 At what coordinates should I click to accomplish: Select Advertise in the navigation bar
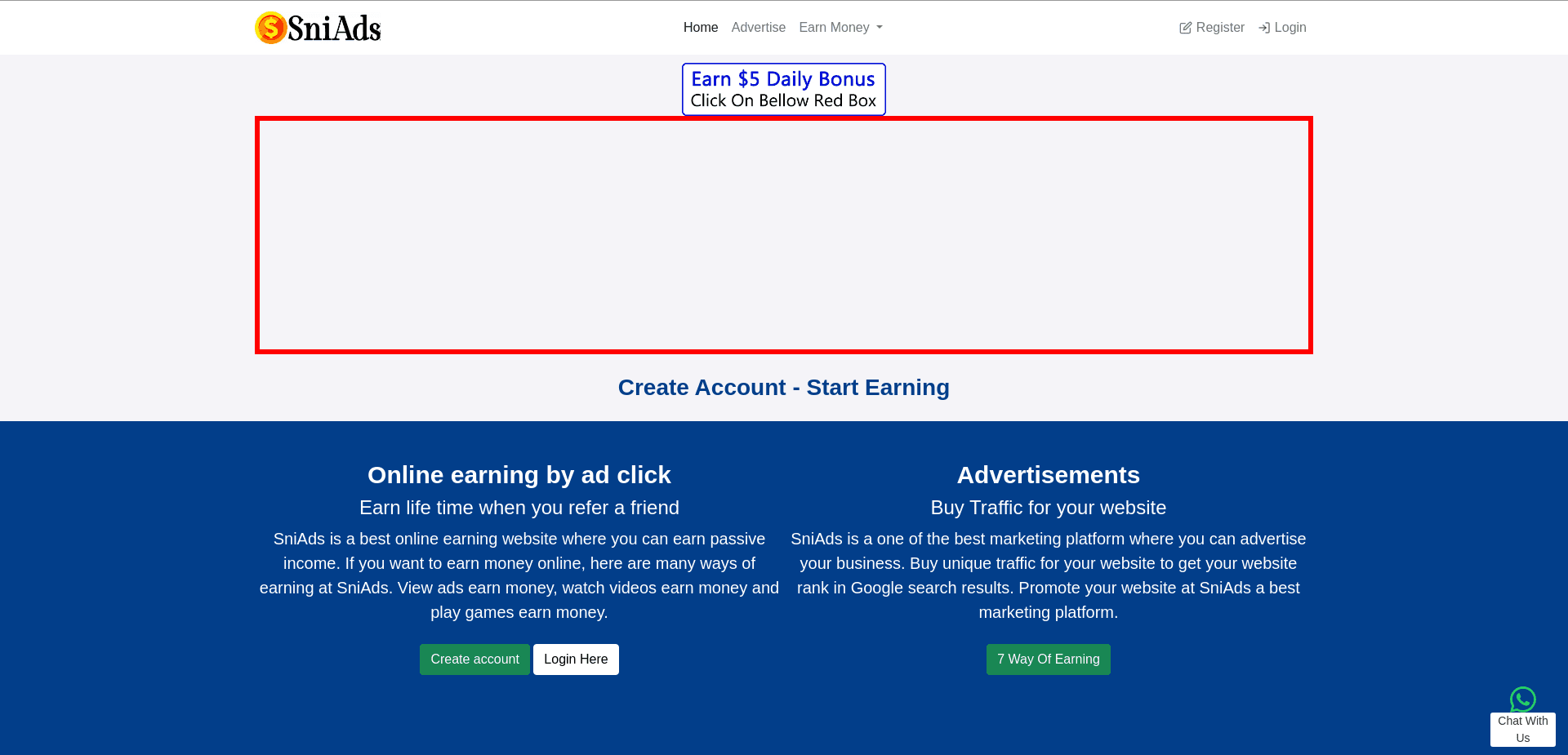coord(758,27)
